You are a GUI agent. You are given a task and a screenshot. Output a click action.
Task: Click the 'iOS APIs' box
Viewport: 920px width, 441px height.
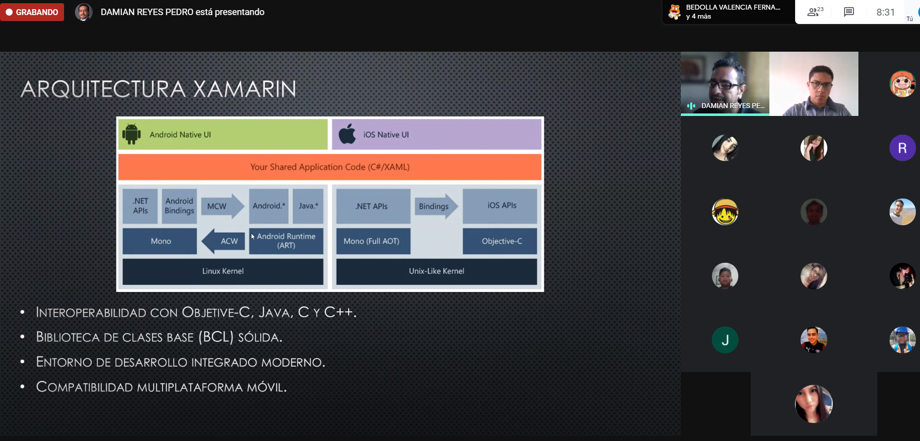(x=500, y=206)
